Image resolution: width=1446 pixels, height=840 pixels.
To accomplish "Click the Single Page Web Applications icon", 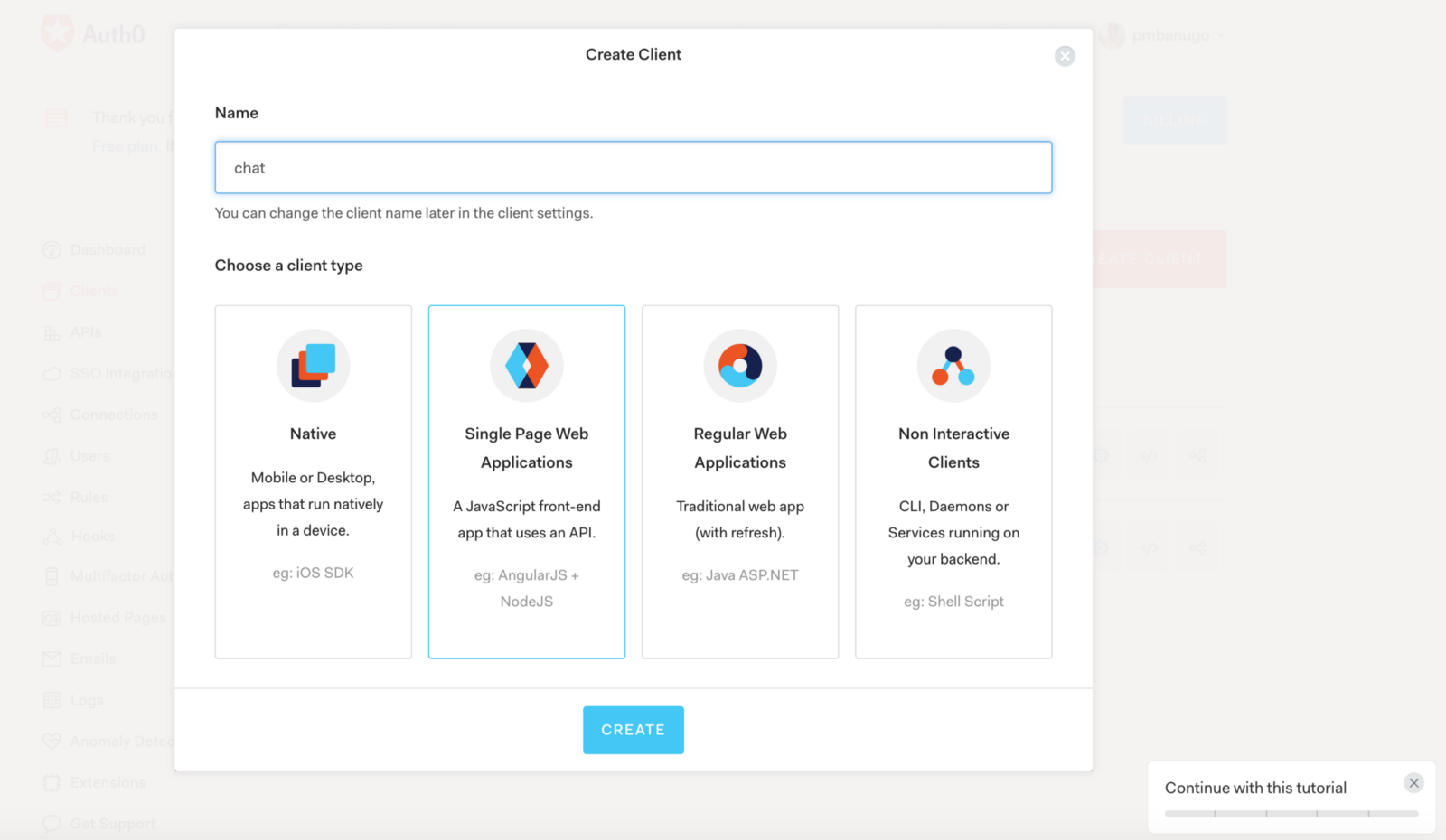I will click(527, 365).
